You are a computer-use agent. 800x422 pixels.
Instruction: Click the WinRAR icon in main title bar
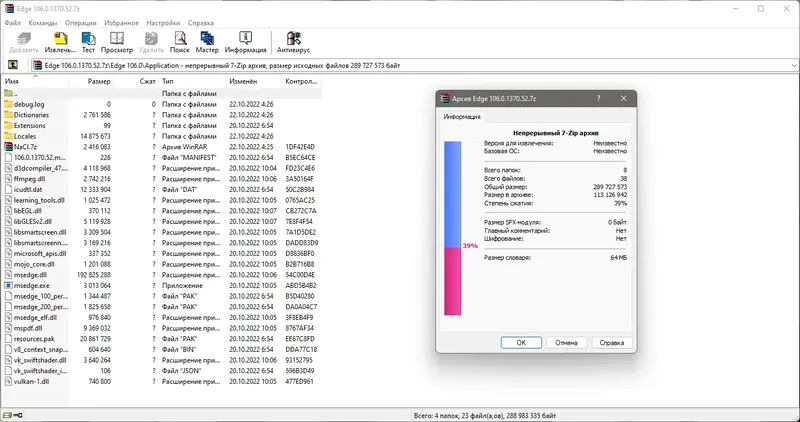[9, 9]
